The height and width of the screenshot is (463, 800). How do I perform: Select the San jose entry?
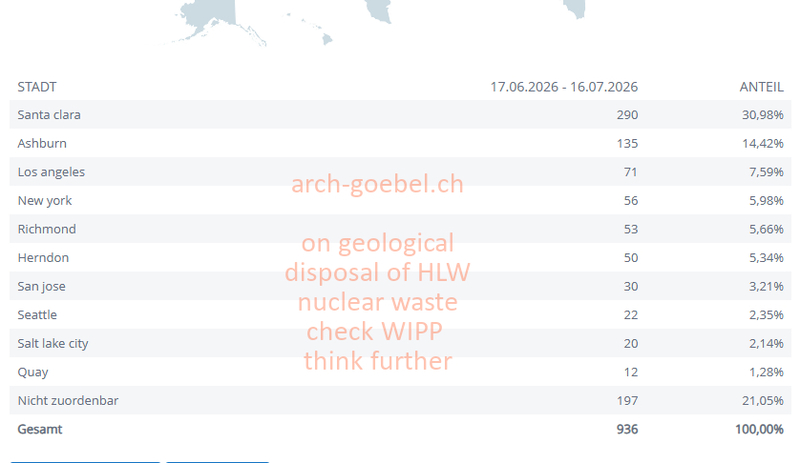click(41, 286)
